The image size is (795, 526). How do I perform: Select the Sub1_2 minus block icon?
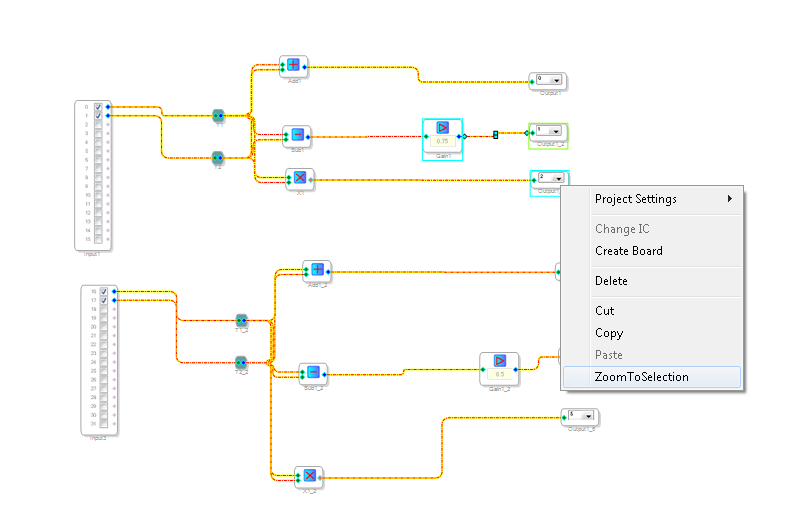click(x=313, y=372)
